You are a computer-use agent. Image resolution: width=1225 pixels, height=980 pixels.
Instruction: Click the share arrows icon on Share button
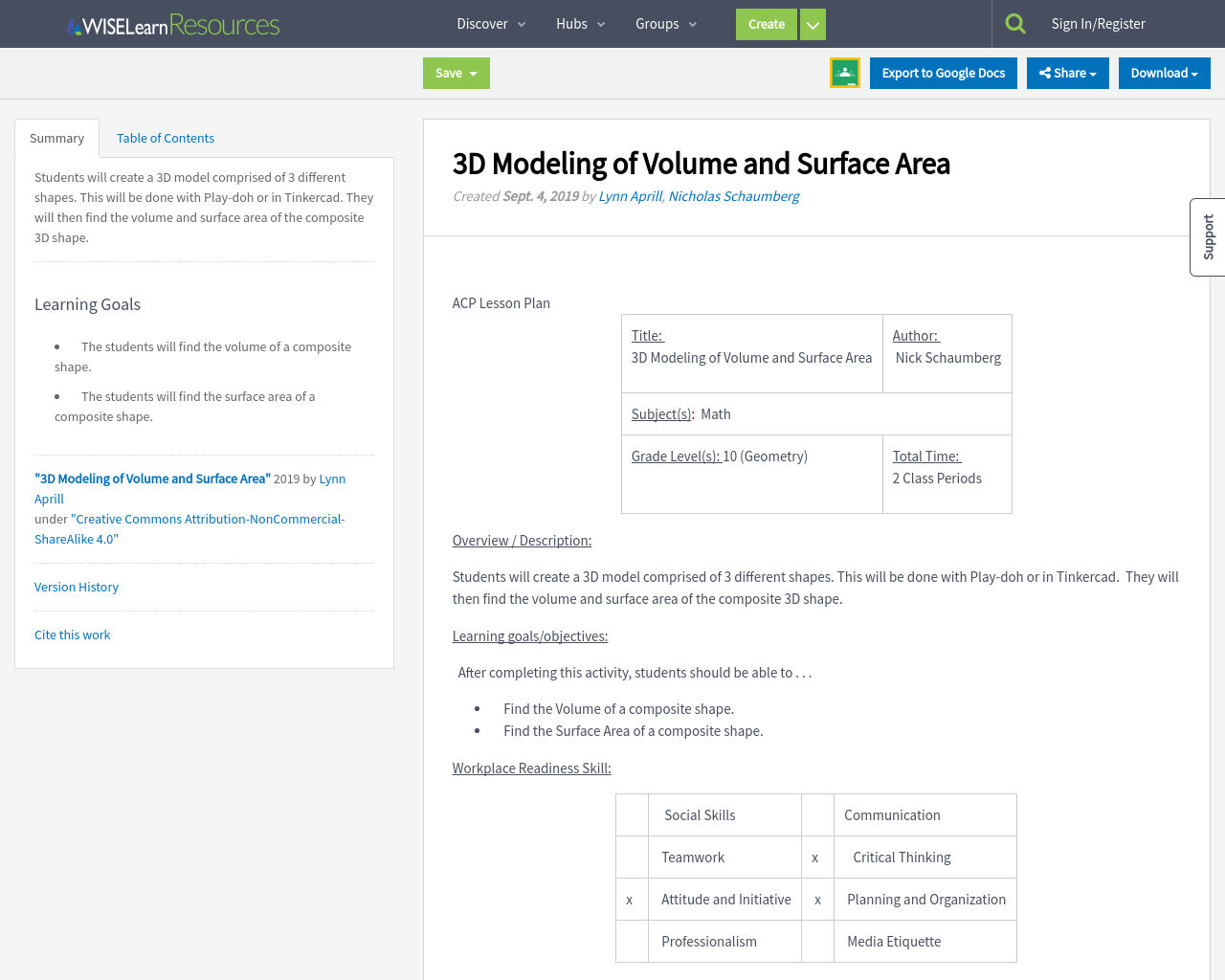[1047, 73]
